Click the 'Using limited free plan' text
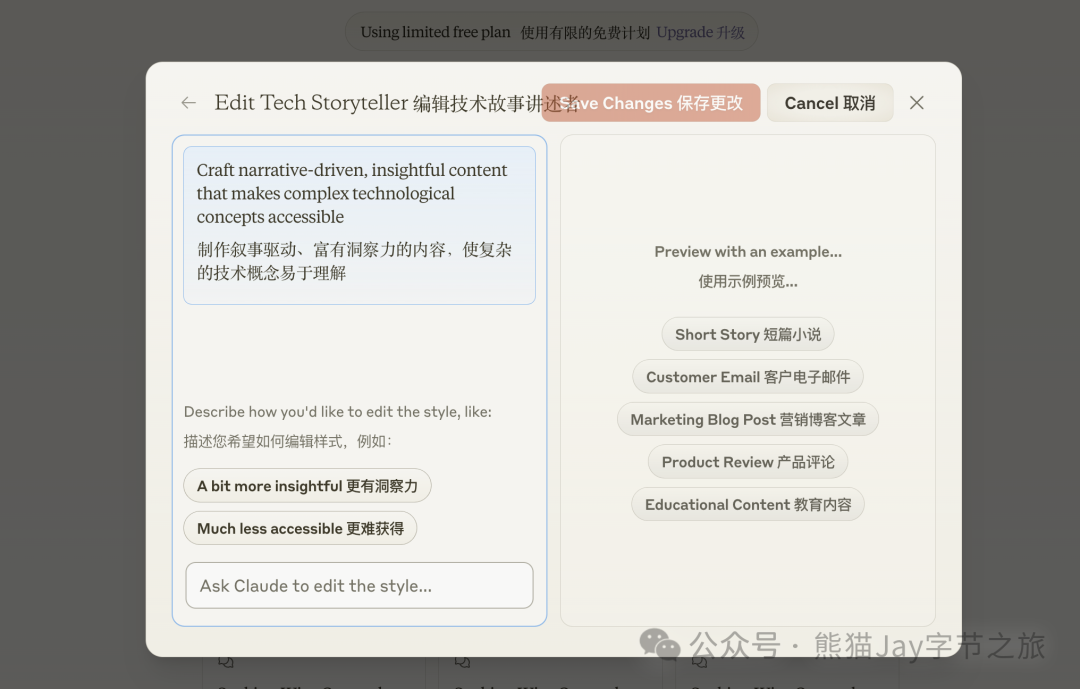1080x689 pixels. click(x=435, y=32)
